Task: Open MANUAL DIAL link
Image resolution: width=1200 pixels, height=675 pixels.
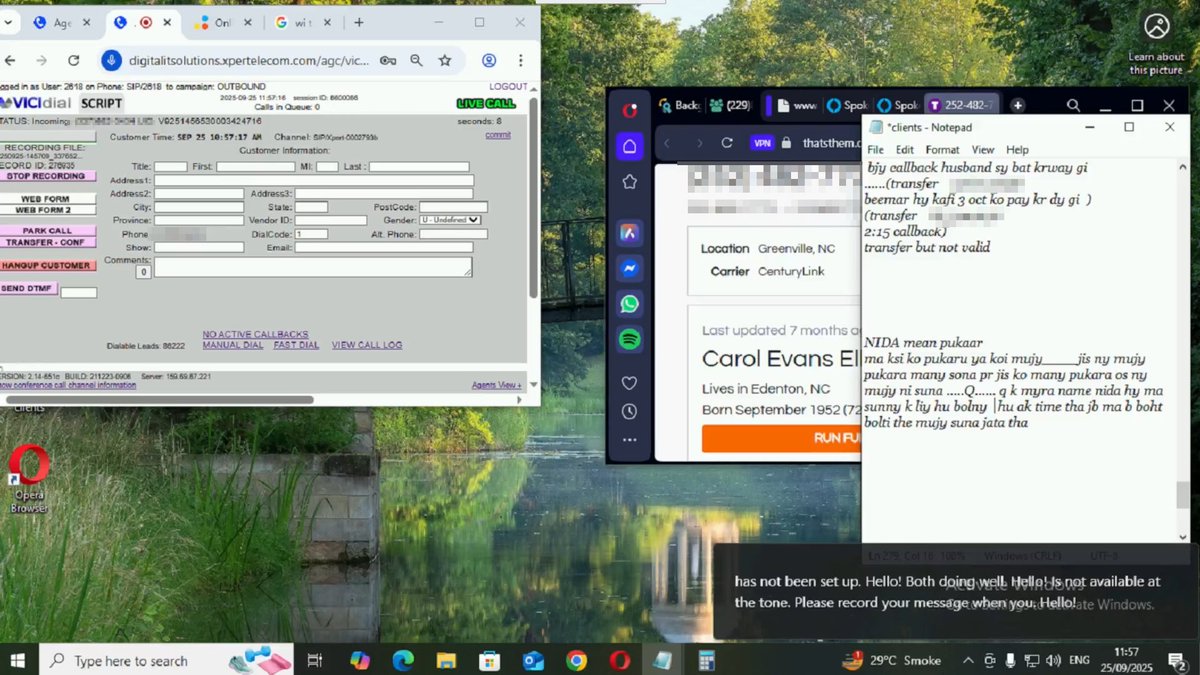Action: pyautogui.click(x=233, y=345)
